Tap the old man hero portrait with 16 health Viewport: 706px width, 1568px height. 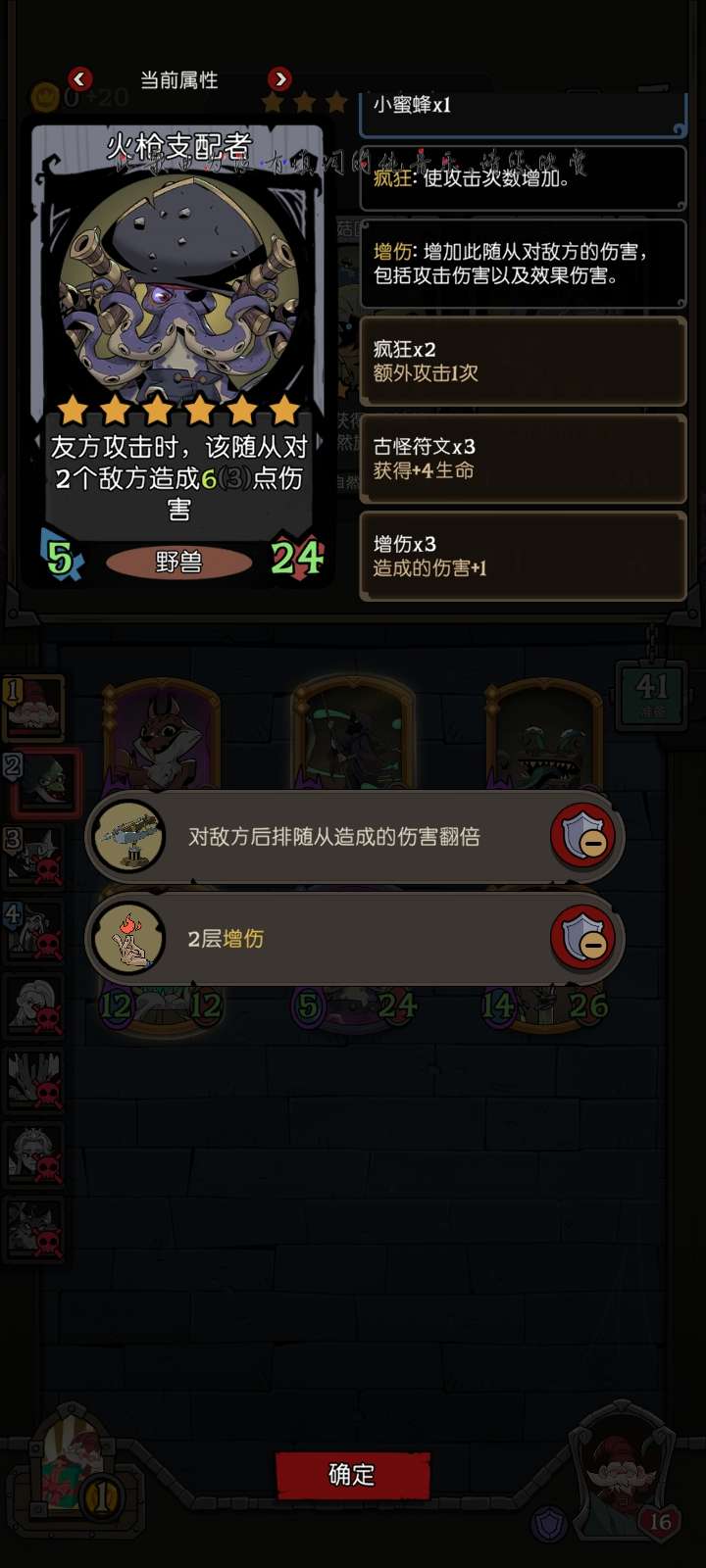(624, 1472)
